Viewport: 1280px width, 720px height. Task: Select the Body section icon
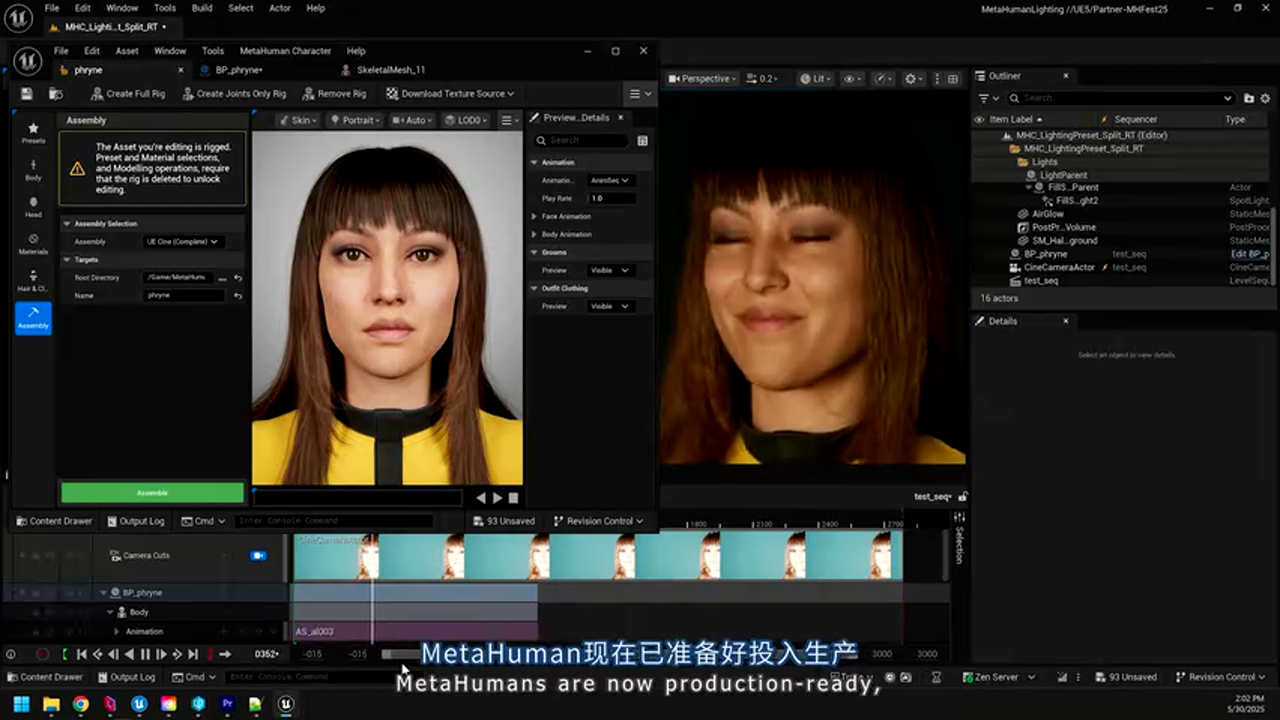point(33,169)
